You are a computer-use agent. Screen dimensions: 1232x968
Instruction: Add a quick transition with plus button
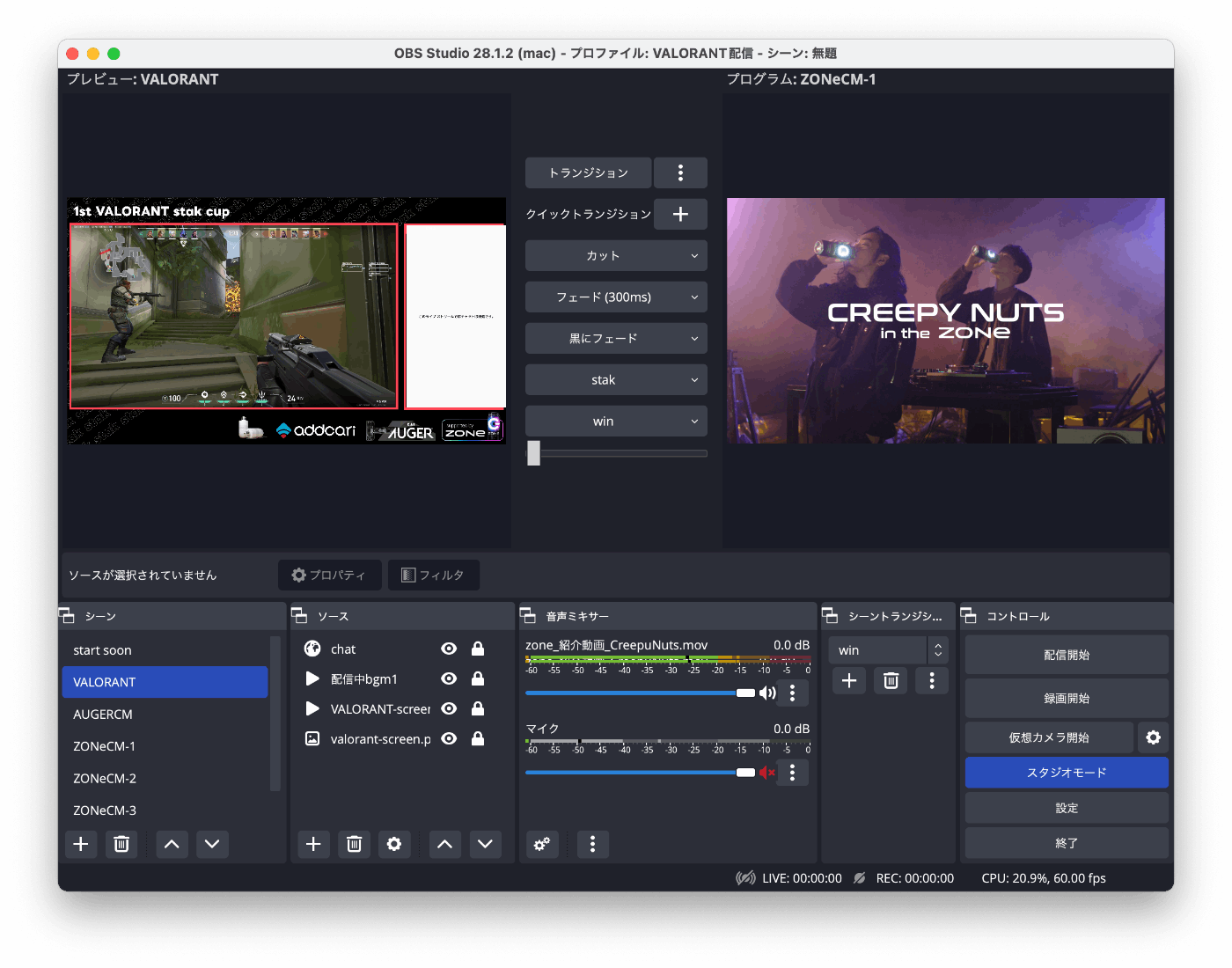click(680, 214)
